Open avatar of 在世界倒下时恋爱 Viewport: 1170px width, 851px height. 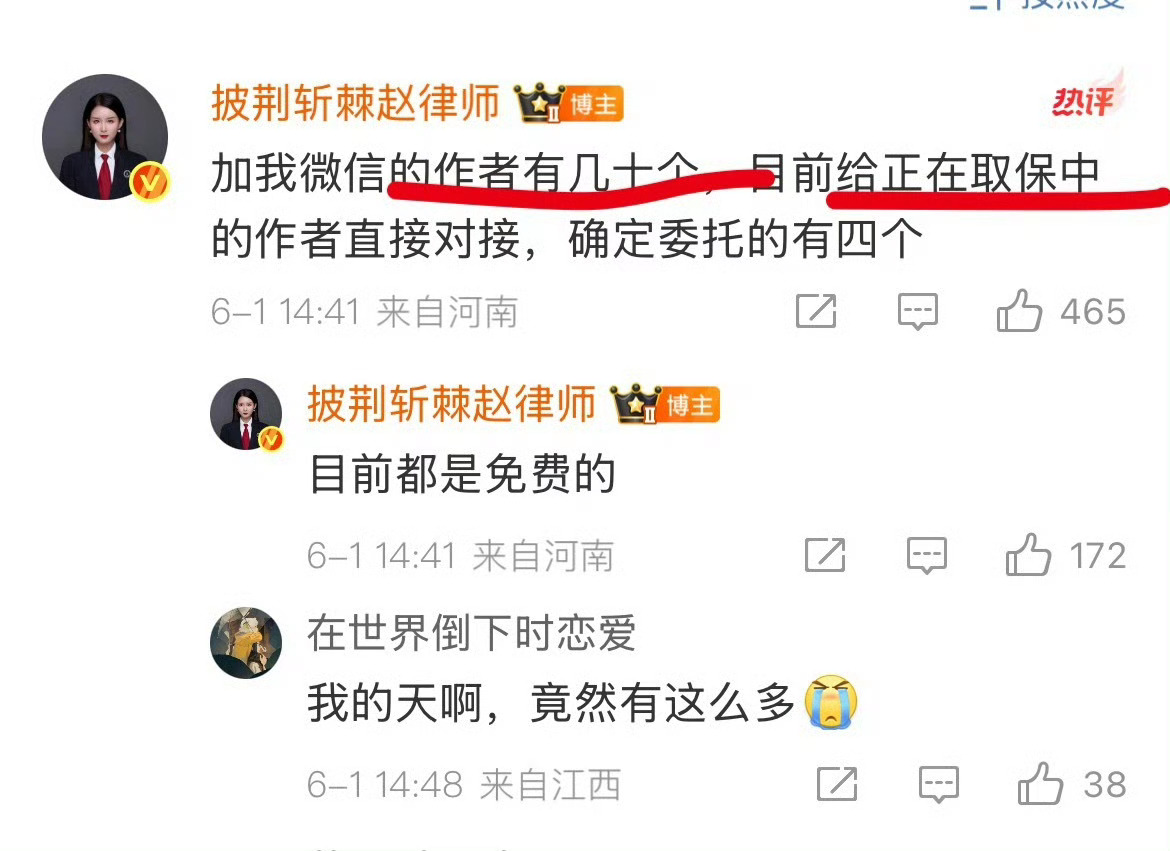(246, 642)
